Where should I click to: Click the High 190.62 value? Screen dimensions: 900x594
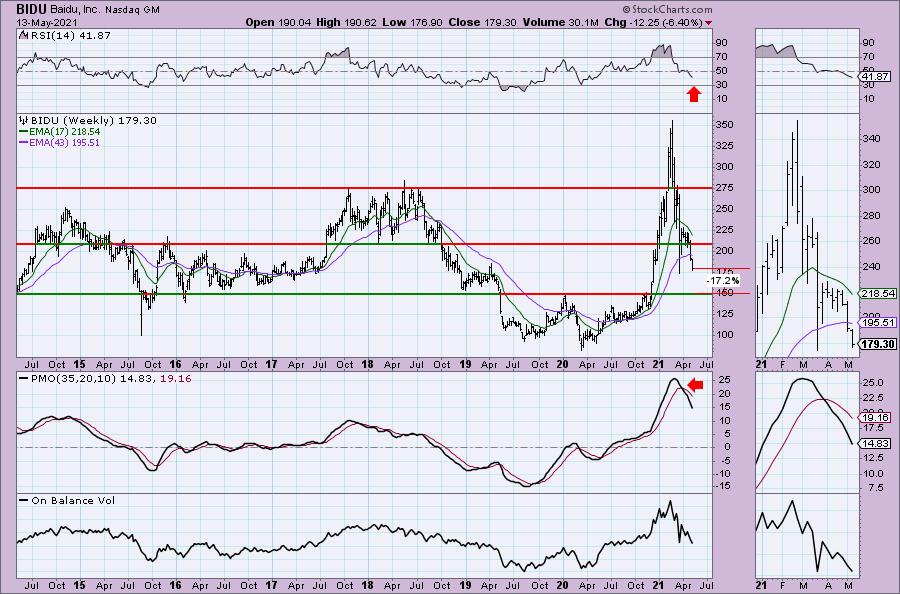[347, 22]
